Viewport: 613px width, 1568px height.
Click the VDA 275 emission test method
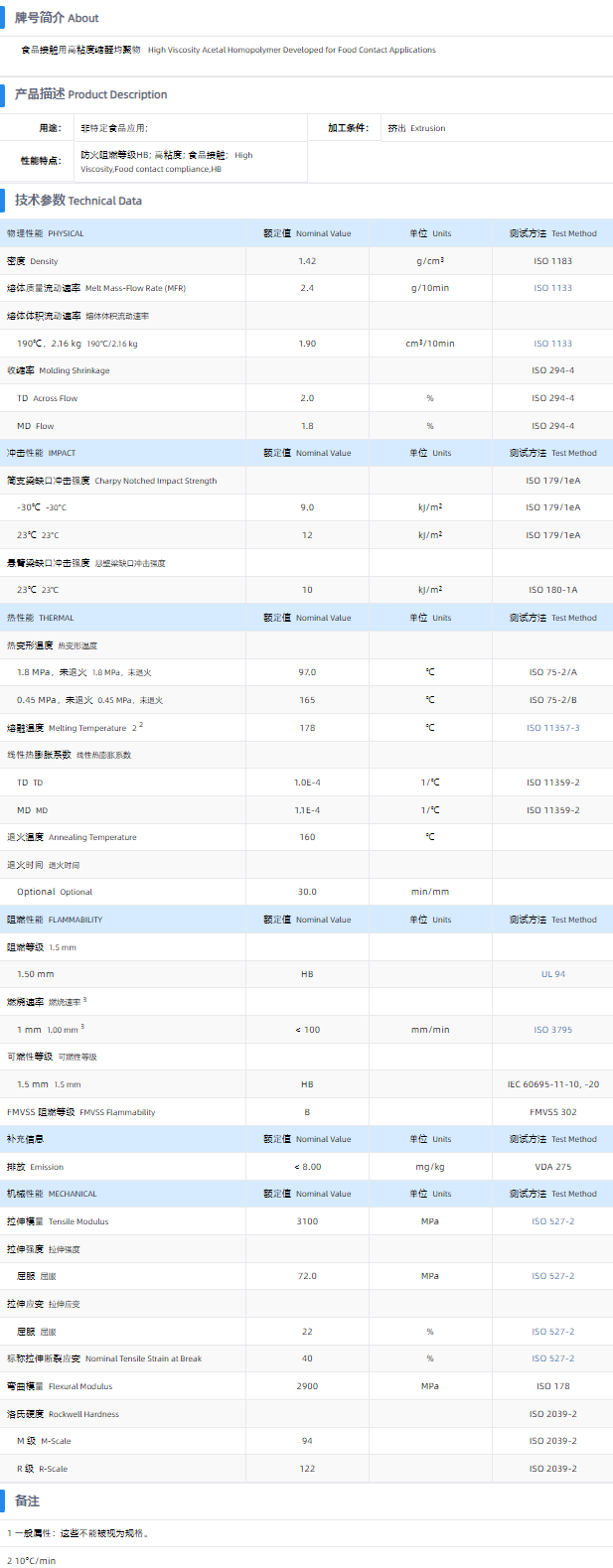(552, 1167)
